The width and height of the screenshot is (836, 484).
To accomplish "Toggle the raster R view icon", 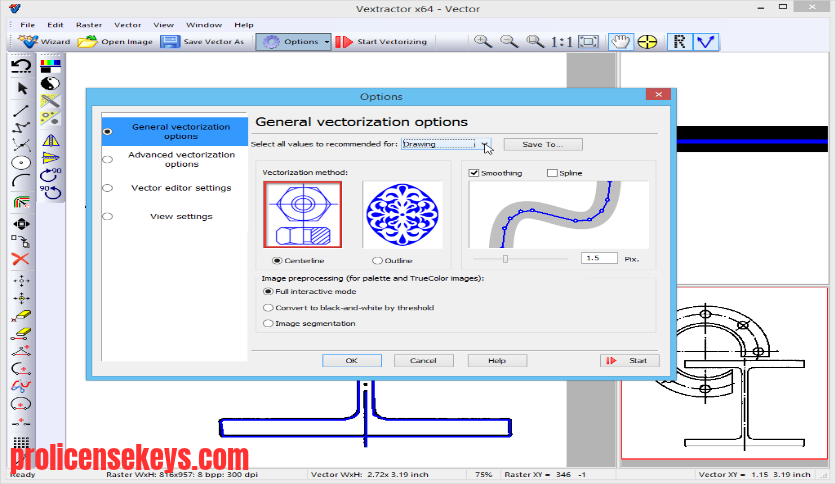I will (x=680, y=42).
